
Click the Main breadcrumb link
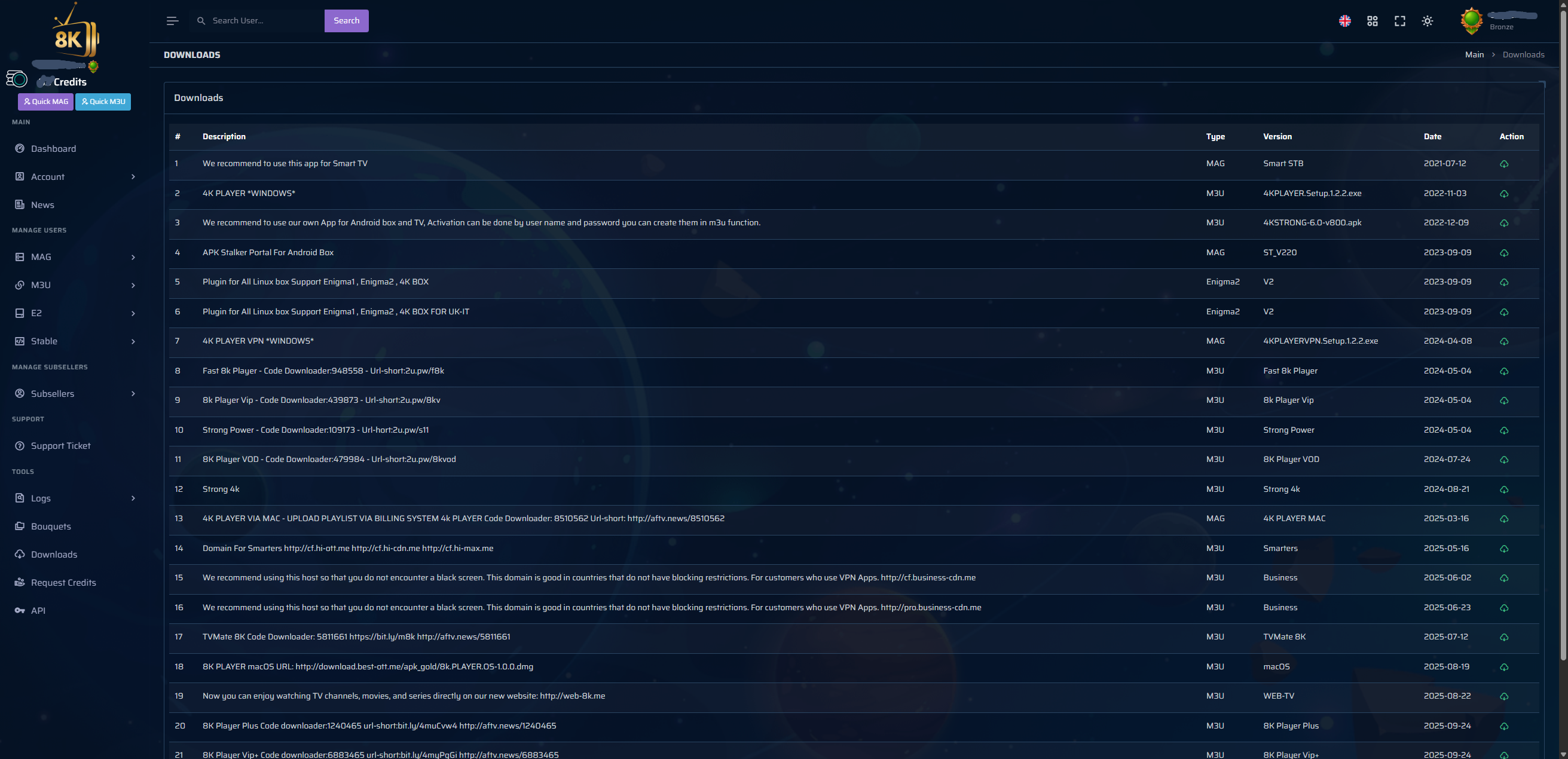click(x=1474, y=55)
